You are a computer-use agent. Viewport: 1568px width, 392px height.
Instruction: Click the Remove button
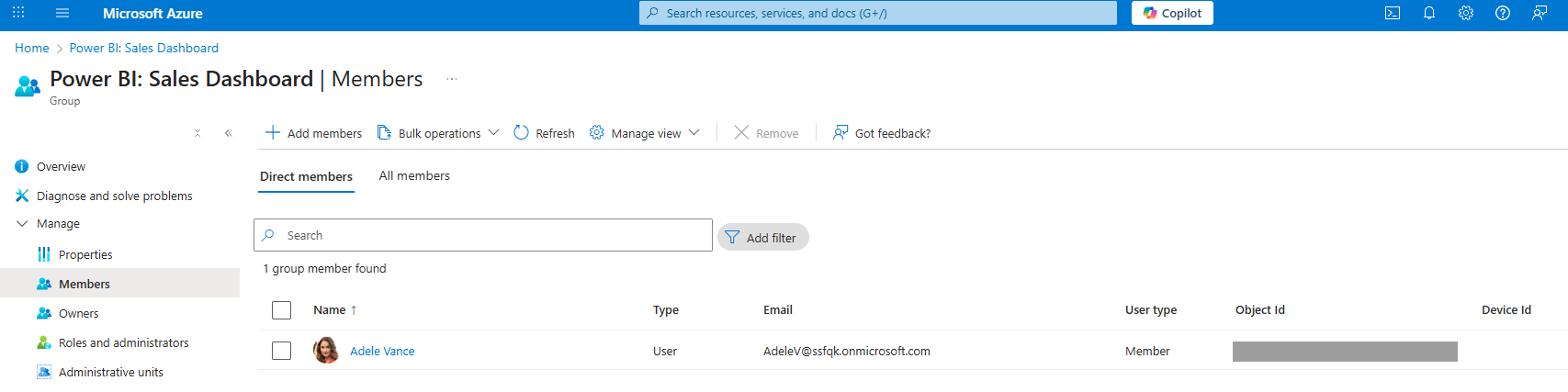tap(767, 133)
